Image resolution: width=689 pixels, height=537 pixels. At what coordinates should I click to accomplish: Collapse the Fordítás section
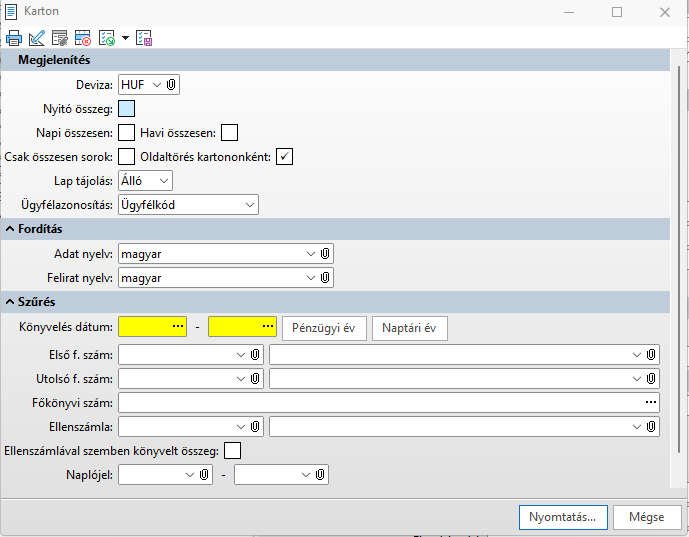coord(10,229)
